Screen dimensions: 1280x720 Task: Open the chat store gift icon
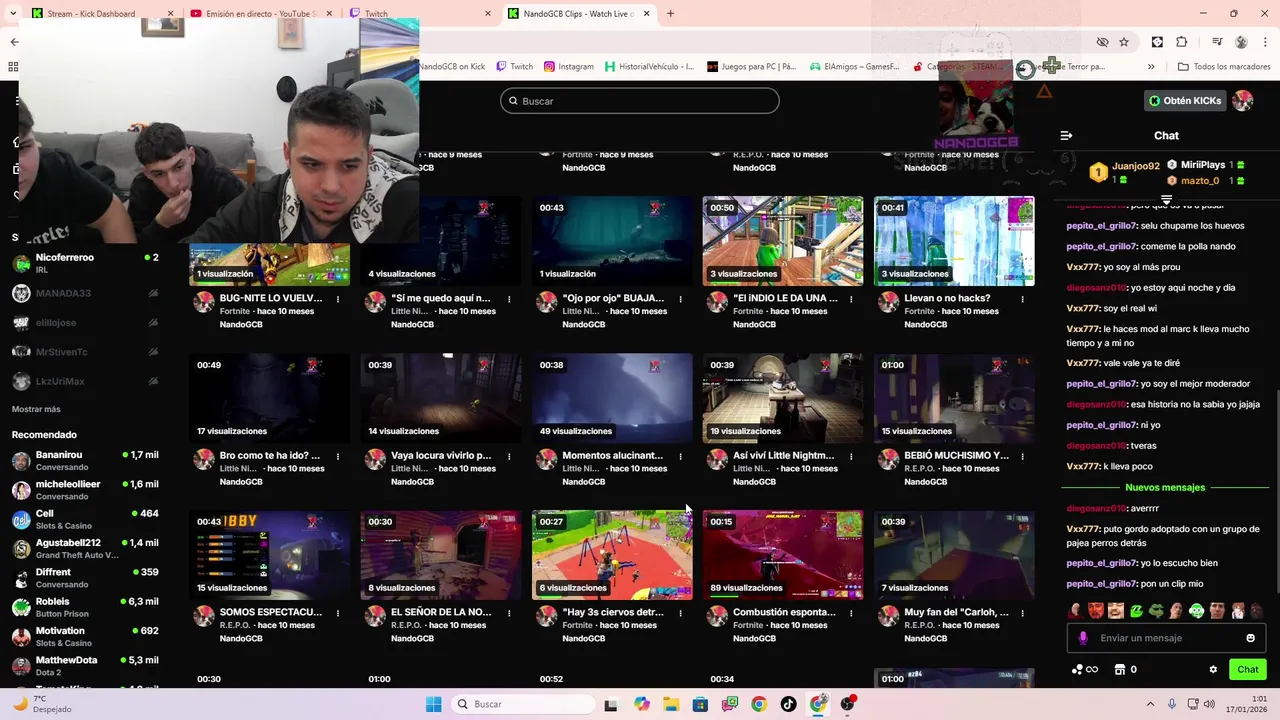(x=1120, y=670)
